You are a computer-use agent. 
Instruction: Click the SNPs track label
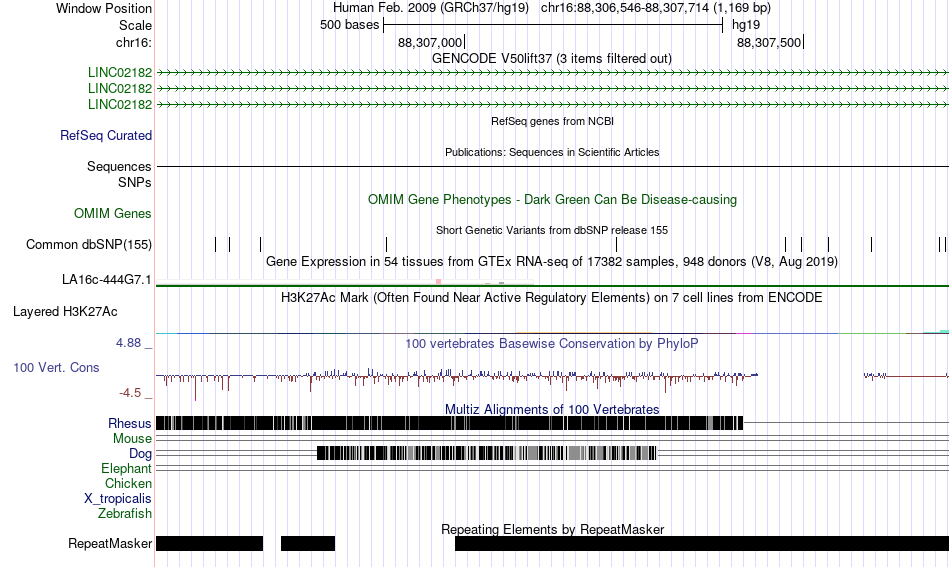coord(135,182)
